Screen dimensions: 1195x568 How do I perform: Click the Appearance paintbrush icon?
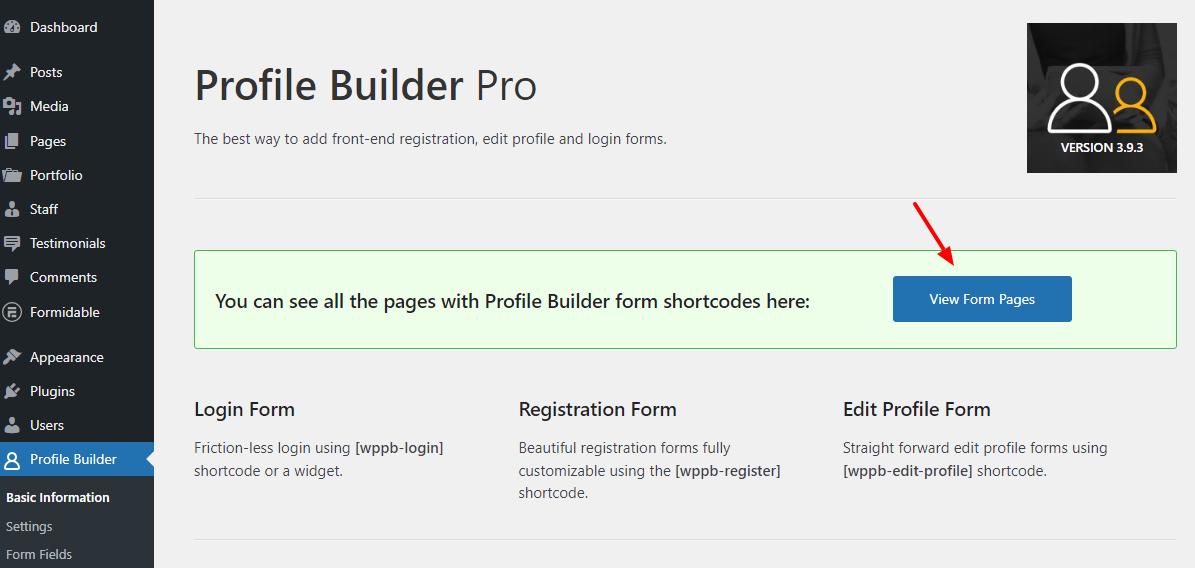tap(12, 357)
